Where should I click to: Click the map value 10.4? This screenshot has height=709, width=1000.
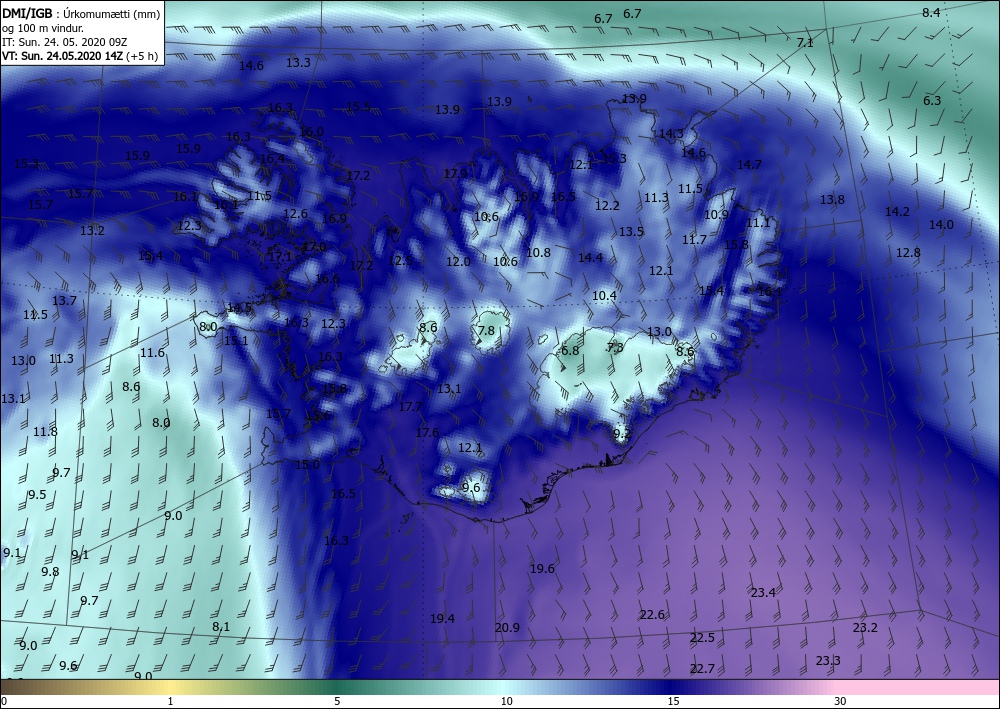[604, 295]
